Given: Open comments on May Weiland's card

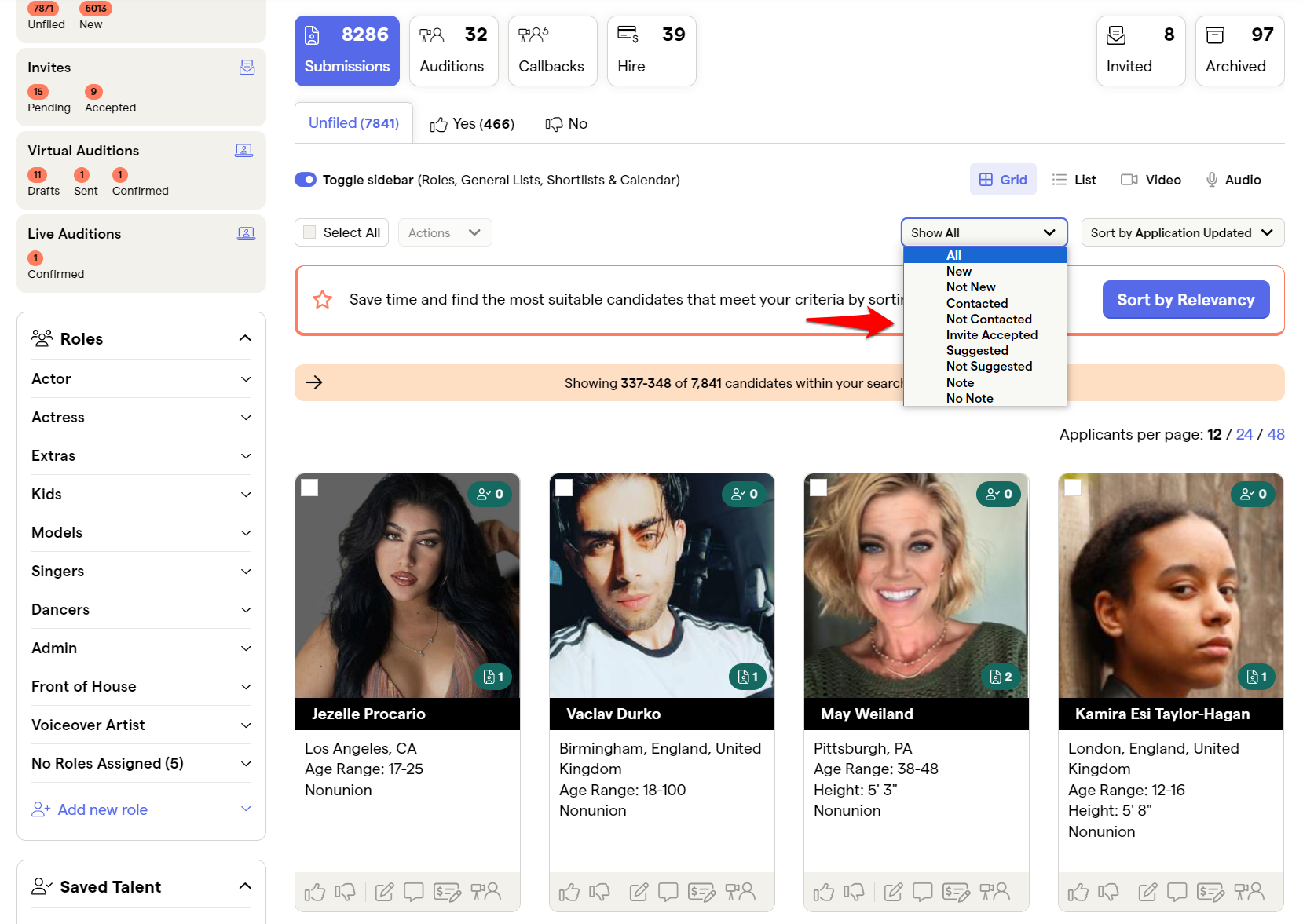Looking at the screenshot, I should 922,892.
